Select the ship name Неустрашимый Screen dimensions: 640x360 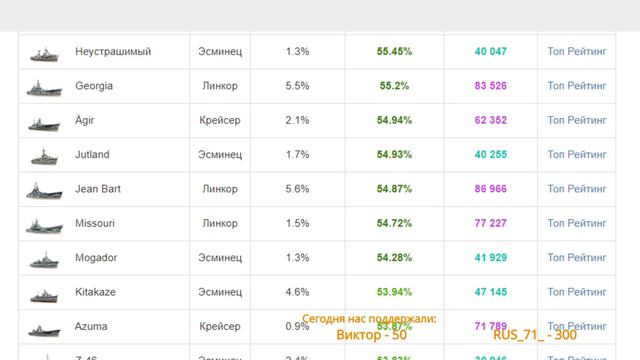pos(113,51)
